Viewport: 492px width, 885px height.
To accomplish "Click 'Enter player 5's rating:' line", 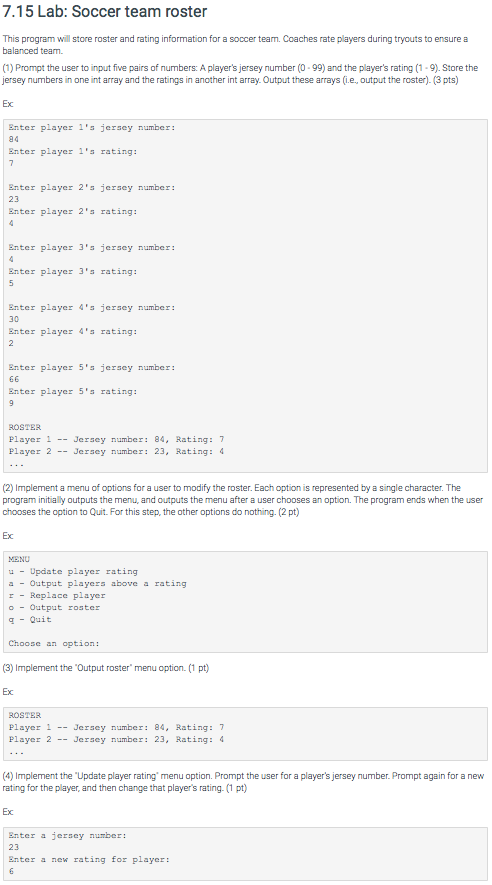I will pyautogui.click(x=73, y=392).
